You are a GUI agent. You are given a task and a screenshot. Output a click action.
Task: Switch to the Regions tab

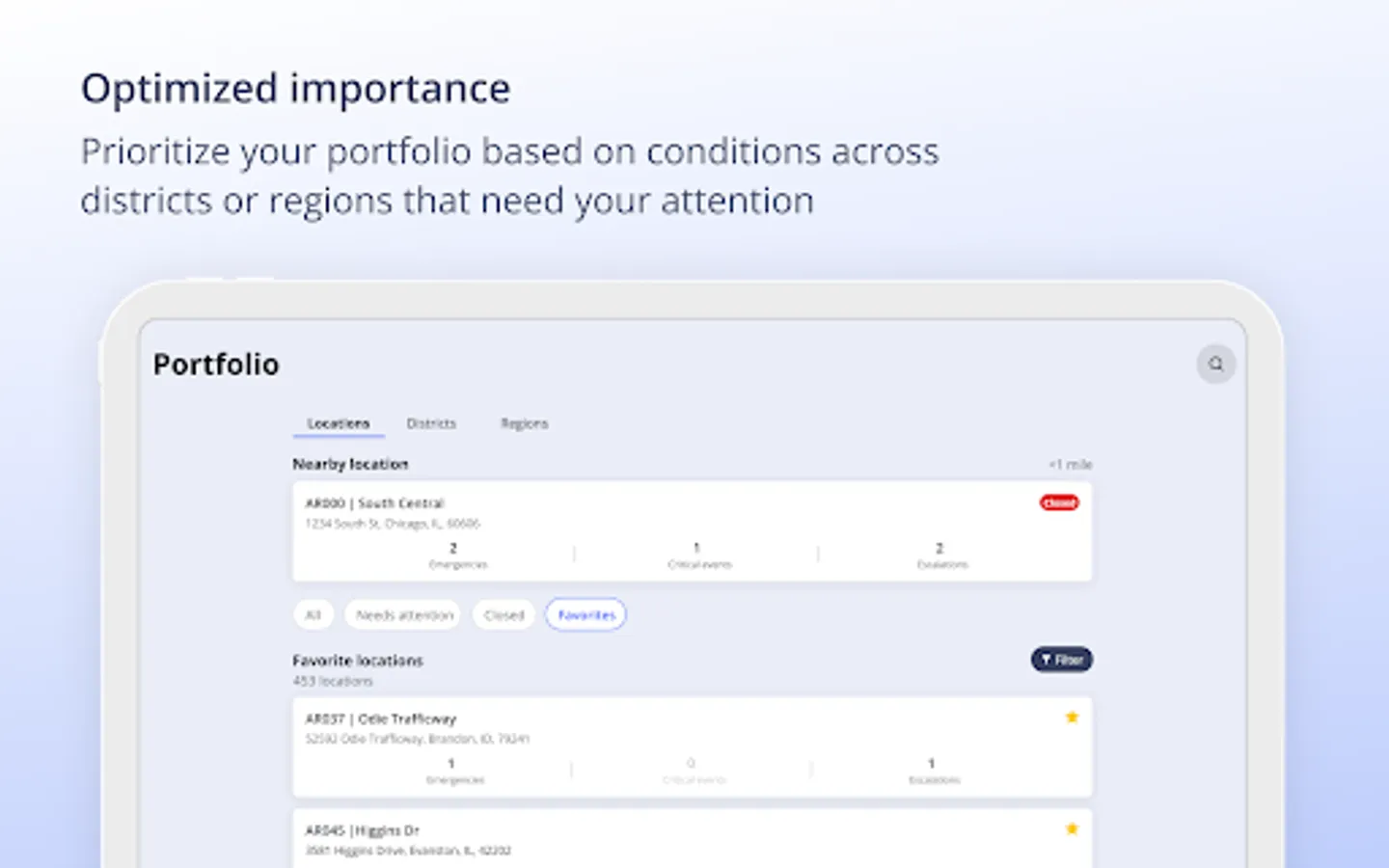click(x=524, y=423)
